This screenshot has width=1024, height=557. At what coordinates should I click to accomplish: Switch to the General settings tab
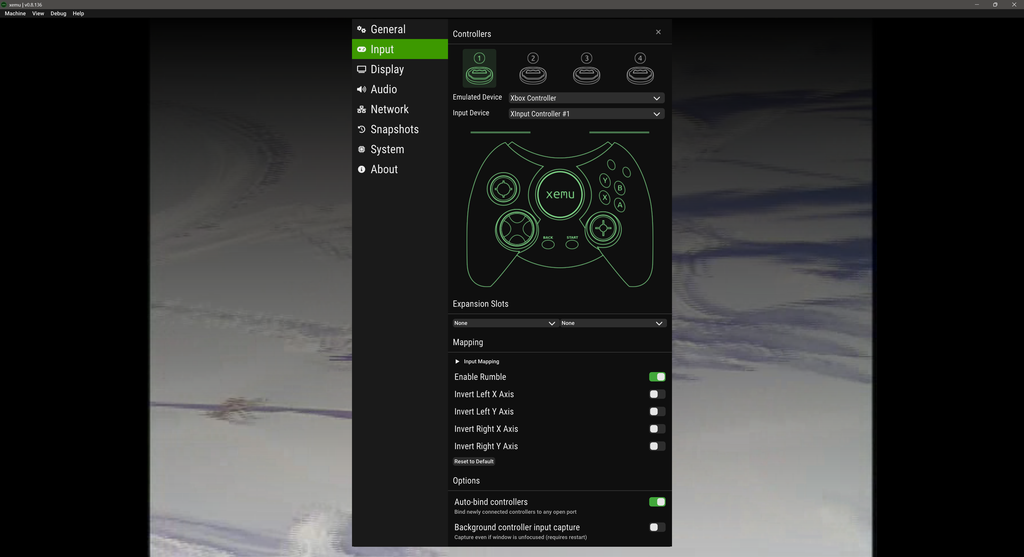click(400, 29)
